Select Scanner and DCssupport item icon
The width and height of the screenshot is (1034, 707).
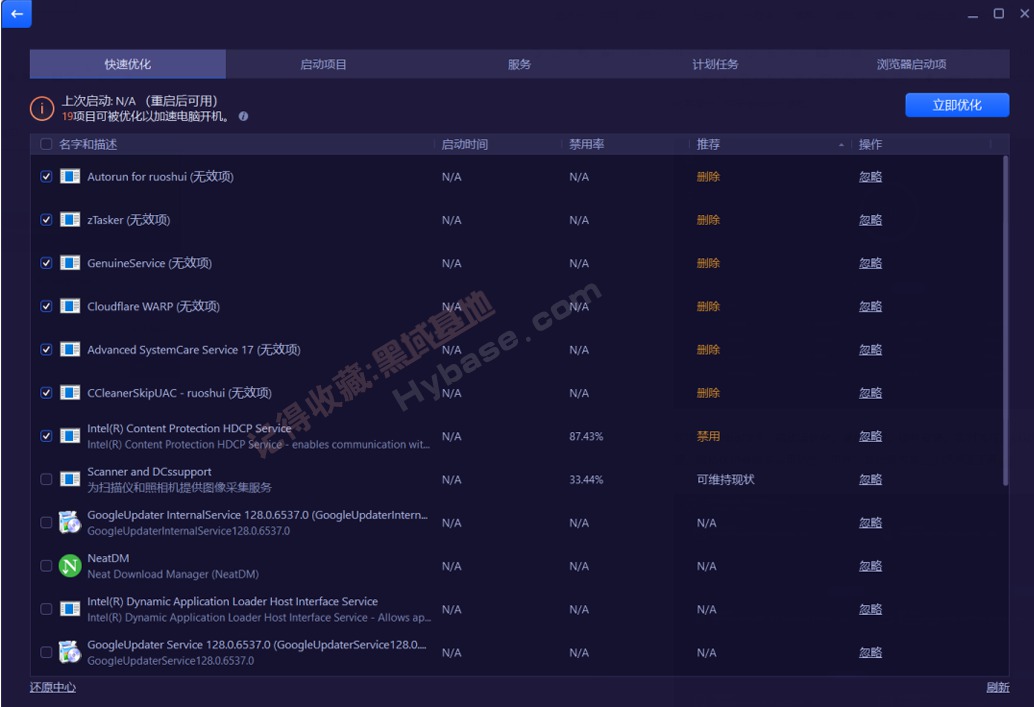(x=70, y=479)
